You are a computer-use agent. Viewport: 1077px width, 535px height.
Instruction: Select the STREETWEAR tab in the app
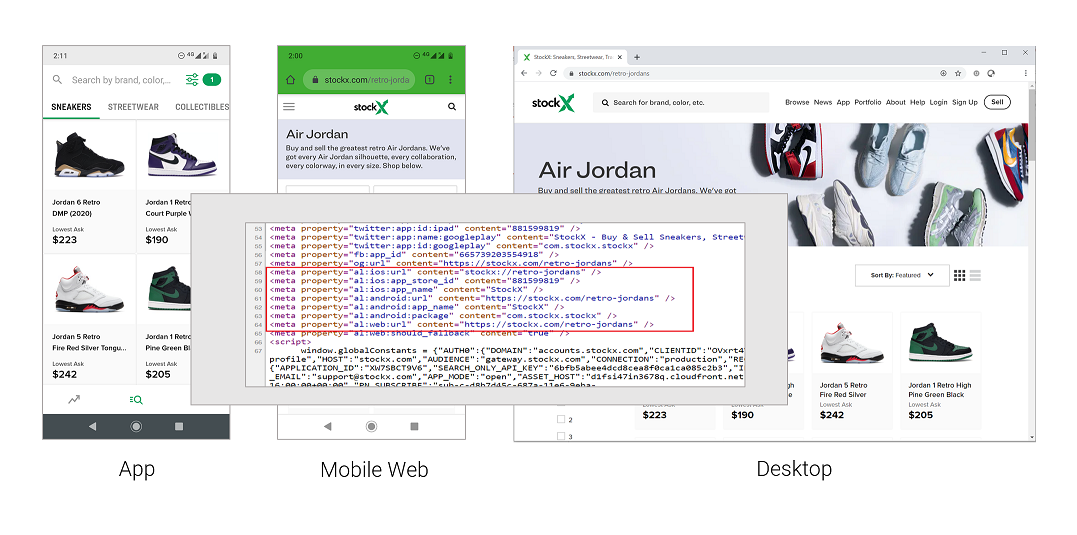[x=133, y=107]
